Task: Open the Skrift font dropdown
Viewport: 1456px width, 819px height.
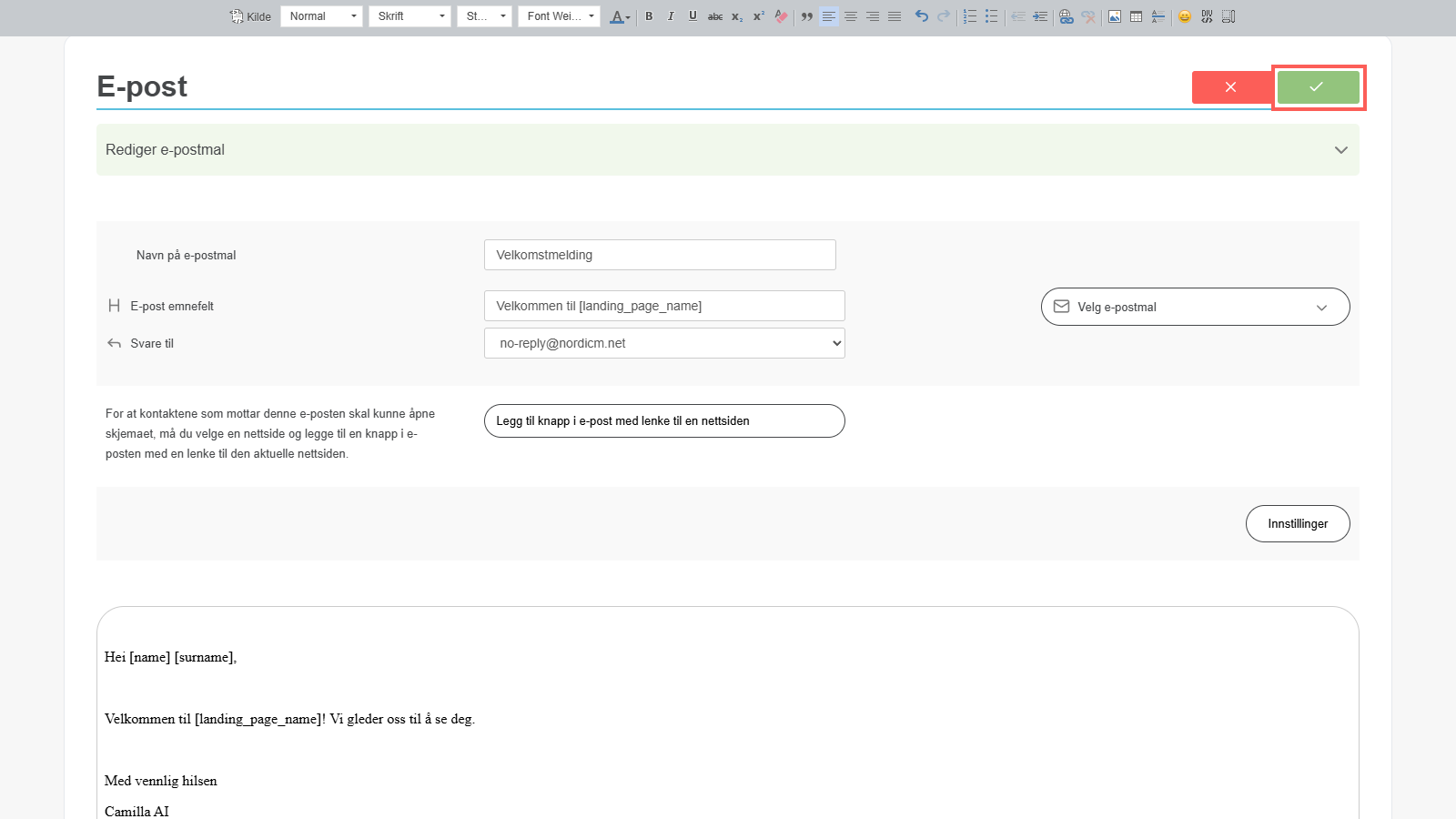Action: coord(409,16)
